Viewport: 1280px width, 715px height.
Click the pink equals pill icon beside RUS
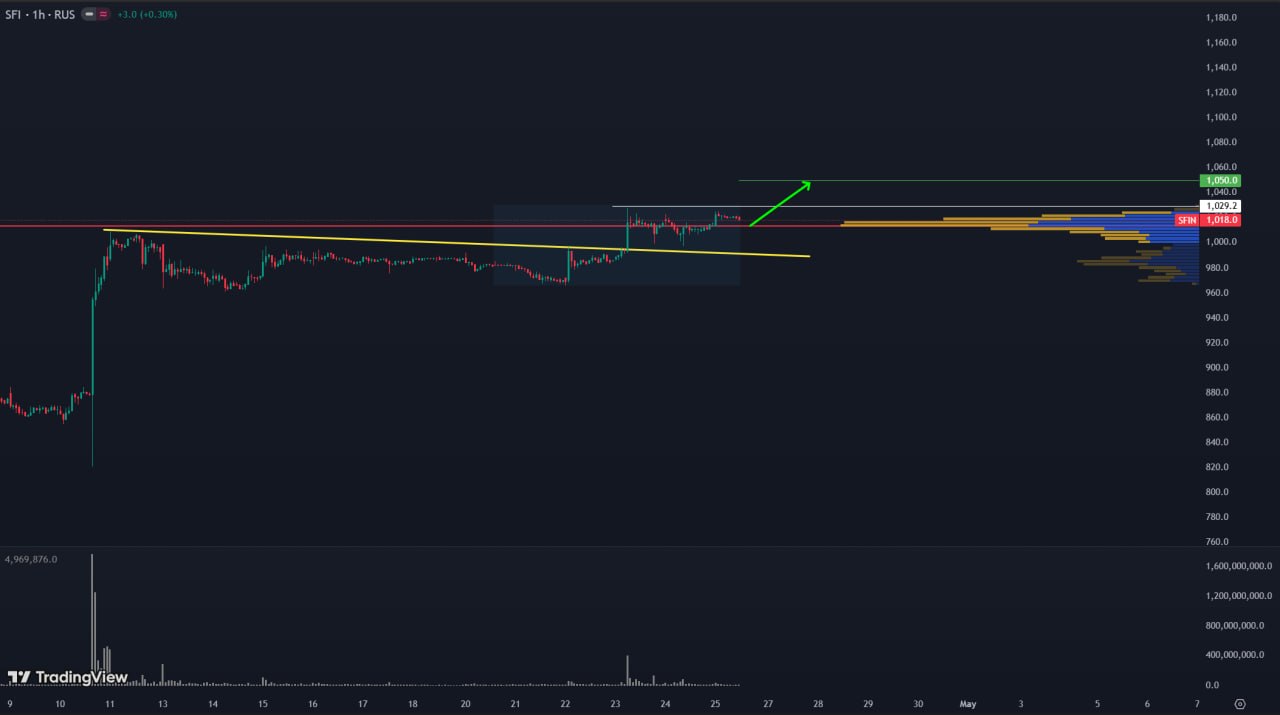[103, 15]
